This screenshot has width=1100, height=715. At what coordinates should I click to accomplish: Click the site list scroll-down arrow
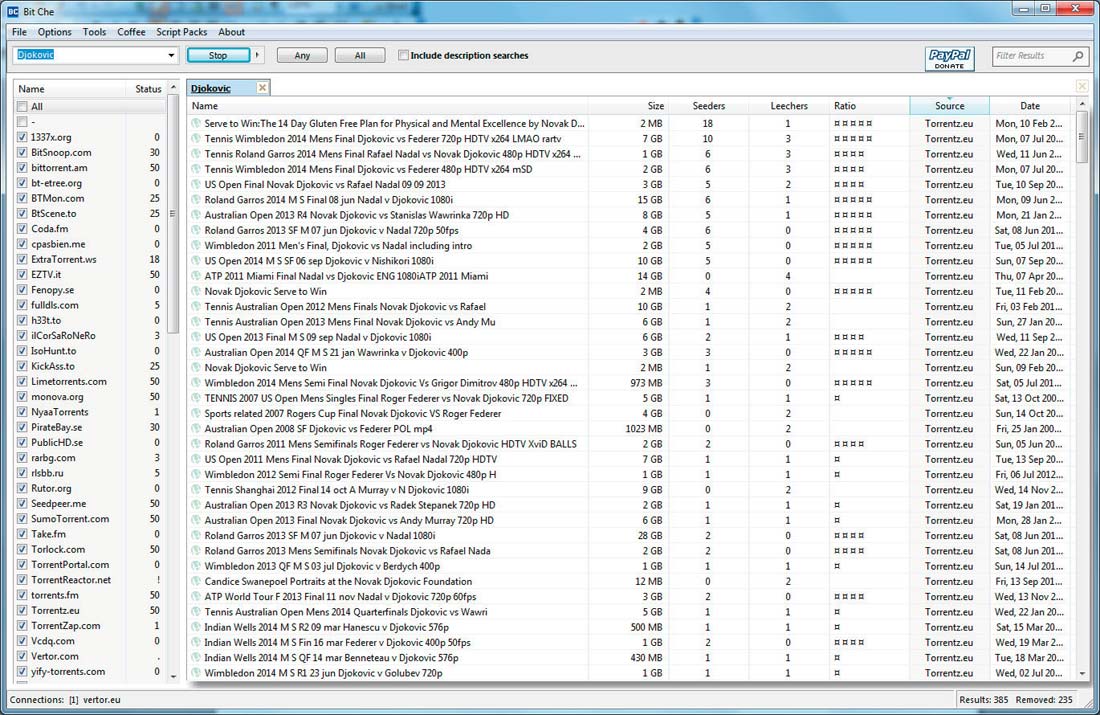[x=174, y=676]
